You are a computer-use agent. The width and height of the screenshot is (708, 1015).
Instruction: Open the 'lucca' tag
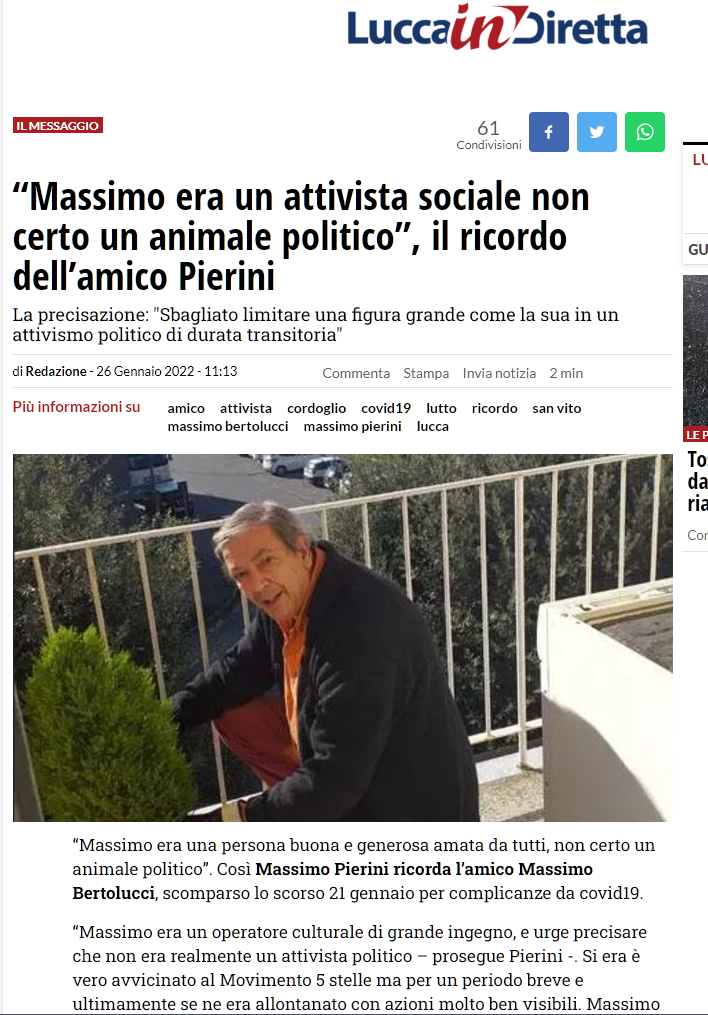point(432,427)
